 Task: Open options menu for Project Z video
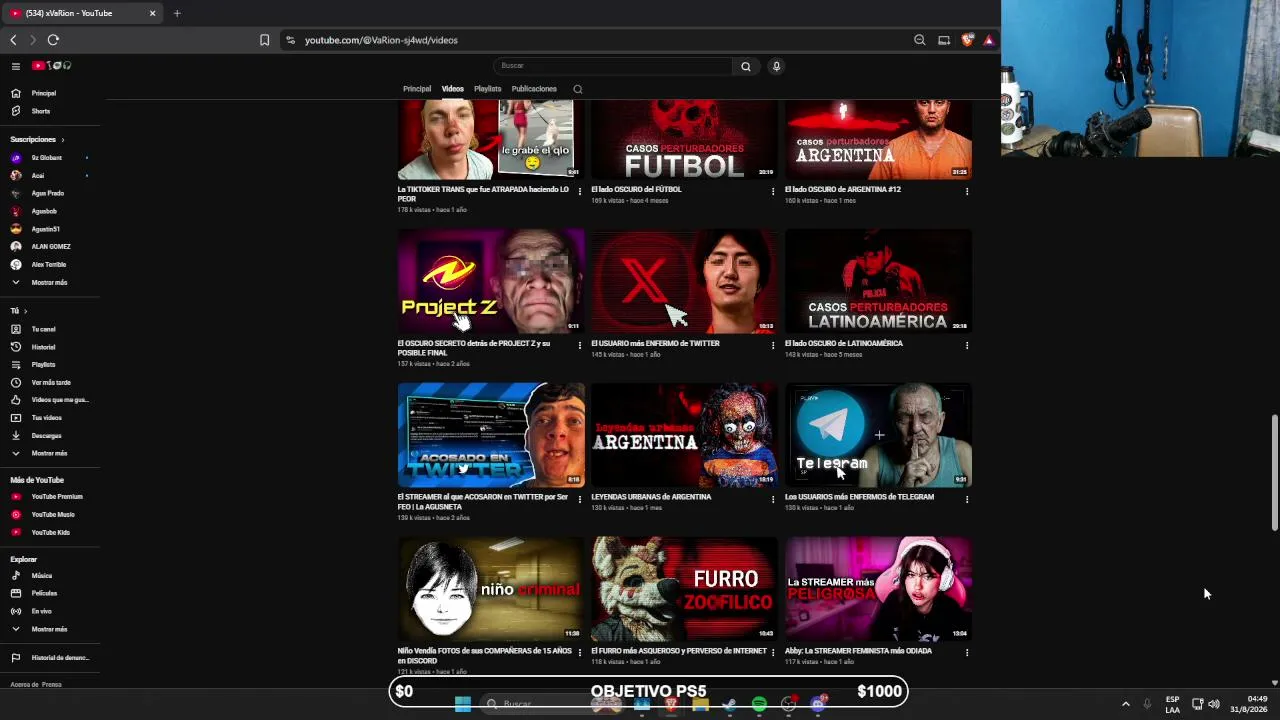[579, 346]
